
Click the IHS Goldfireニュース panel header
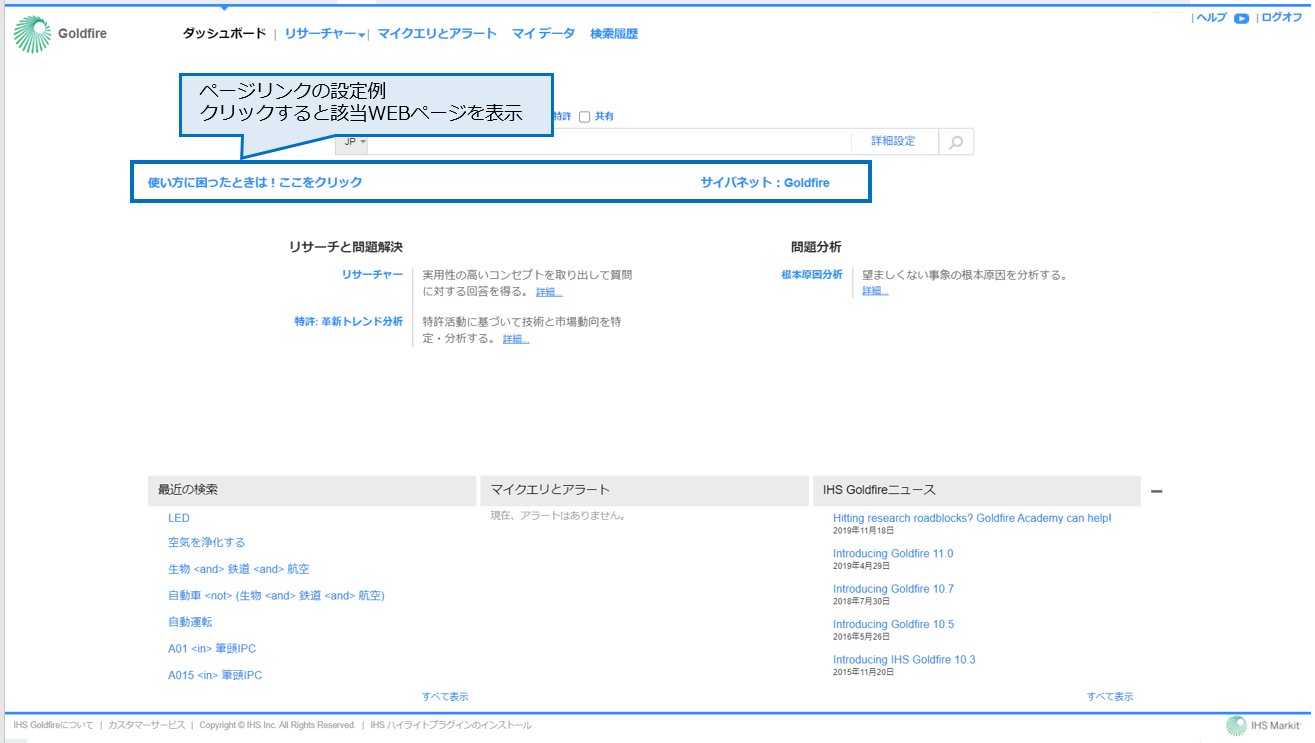click(976, 490)
